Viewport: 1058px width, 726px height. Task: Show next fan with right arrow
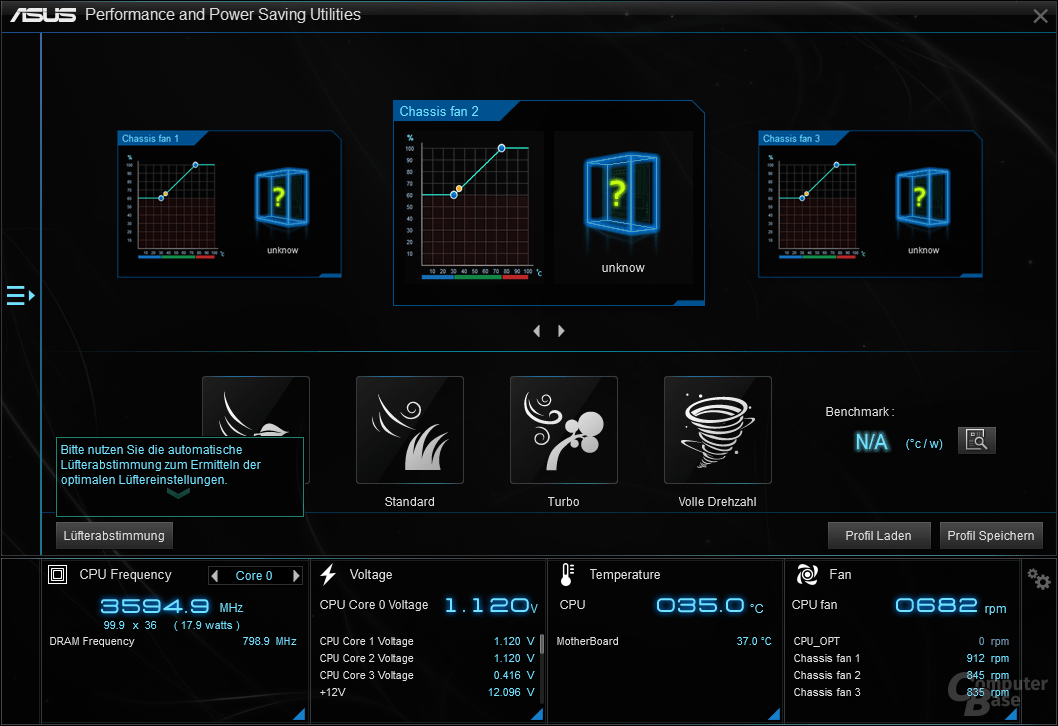561,331
